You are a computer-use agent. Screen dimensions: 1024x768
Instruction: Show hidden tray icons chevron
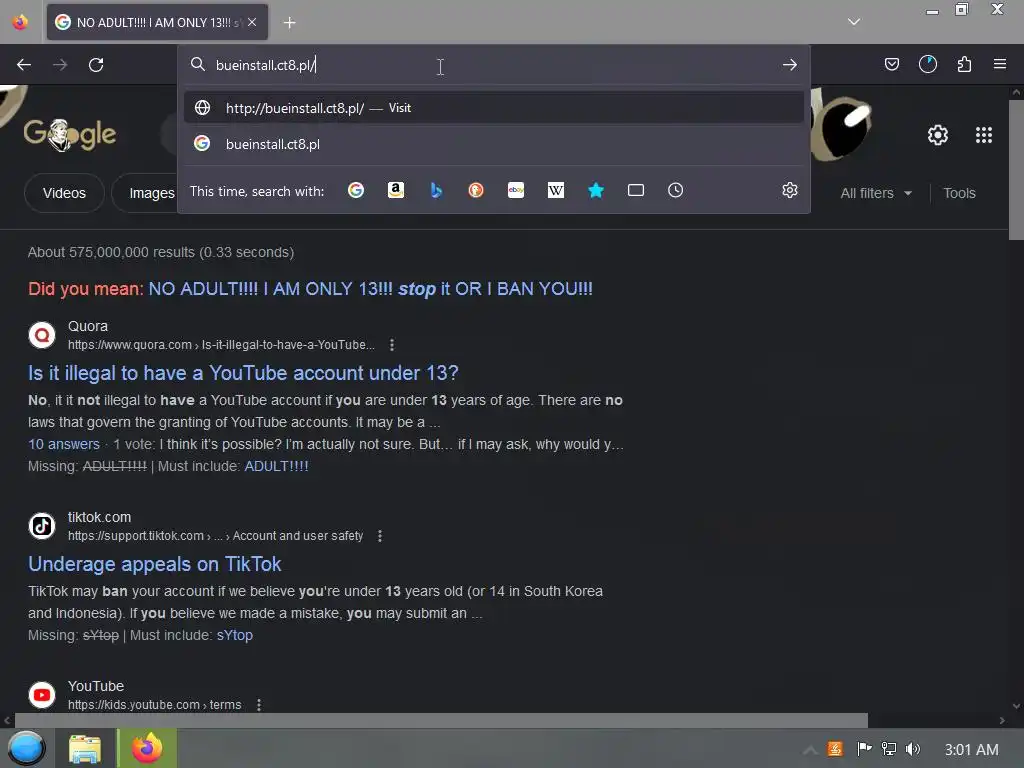[x=810, y=750]
